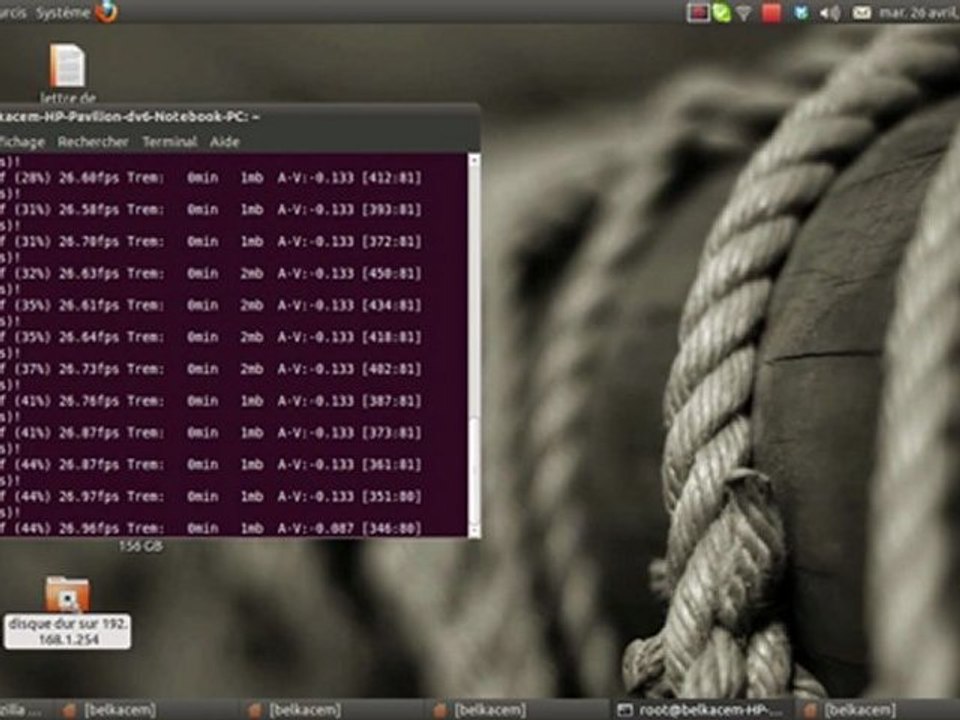
Task: Click terminal scrollbar down arrow
Action: 474,530
